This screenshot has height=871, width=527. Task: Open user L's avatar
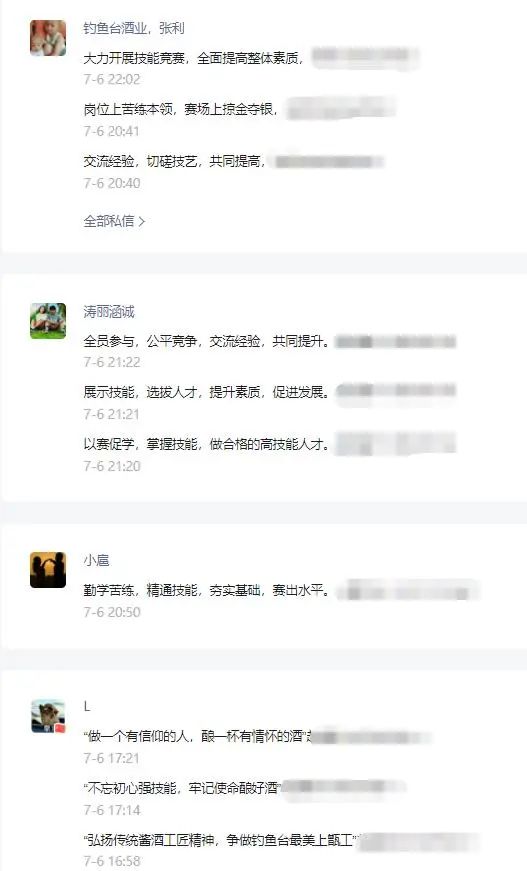[48, 716]
